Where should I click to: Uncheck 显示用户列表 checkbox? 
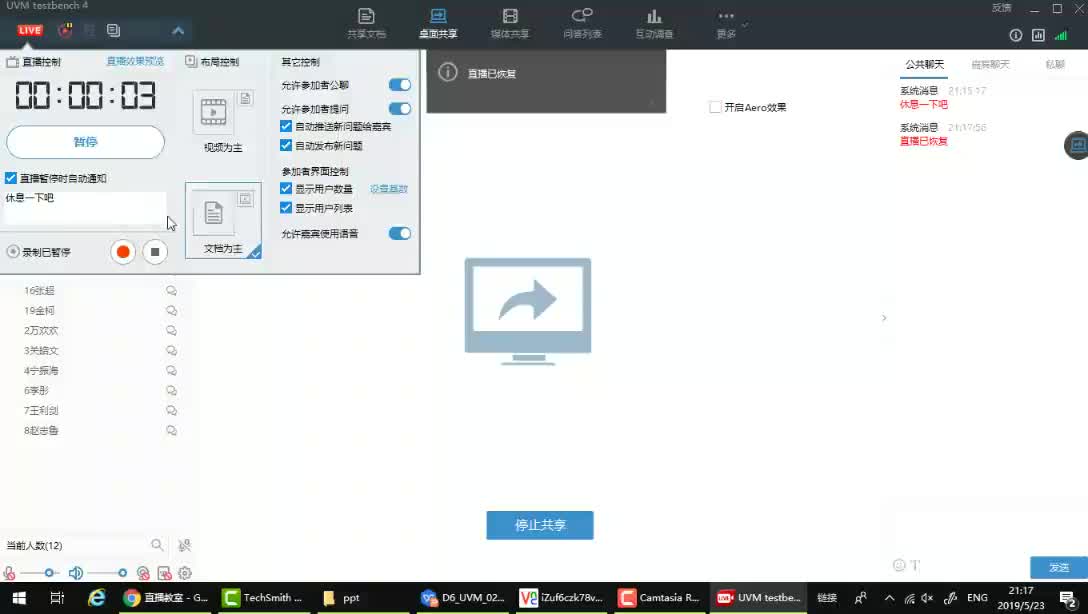286,208
